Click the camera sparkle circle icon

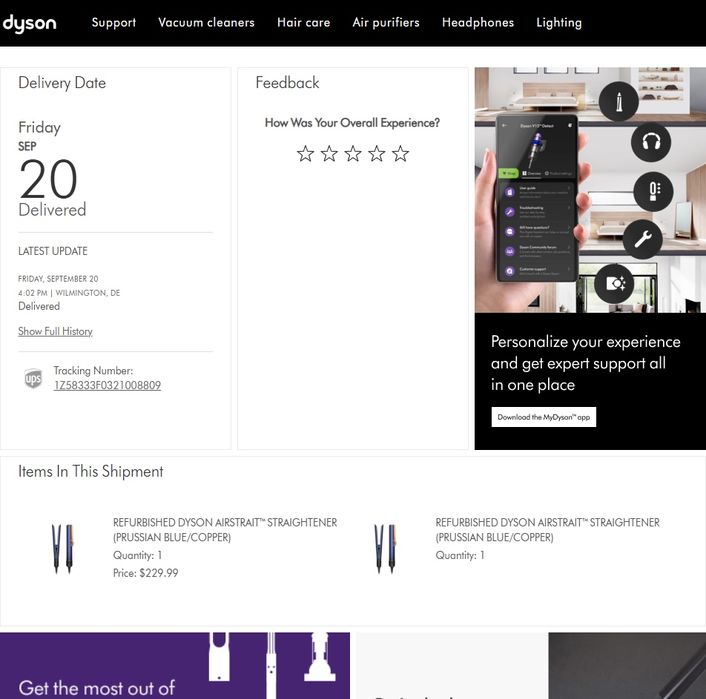(615, 284)
